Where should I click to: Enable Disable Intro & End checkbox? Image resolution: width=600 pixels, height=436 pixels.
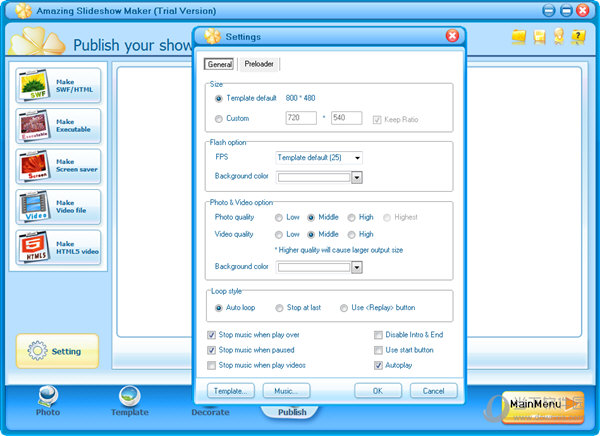pyautogui.click(x=378, y=335)
